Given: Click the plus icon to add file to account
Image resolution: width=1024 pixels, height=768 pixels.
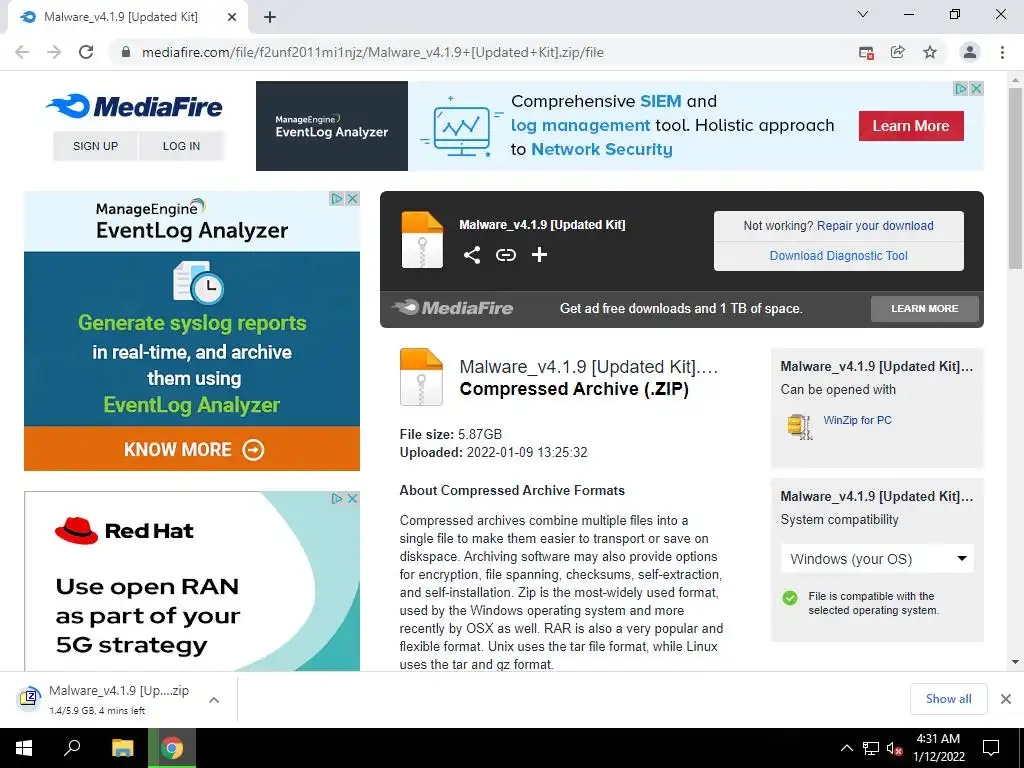Looking at the screenshot, I should (539, 255).
